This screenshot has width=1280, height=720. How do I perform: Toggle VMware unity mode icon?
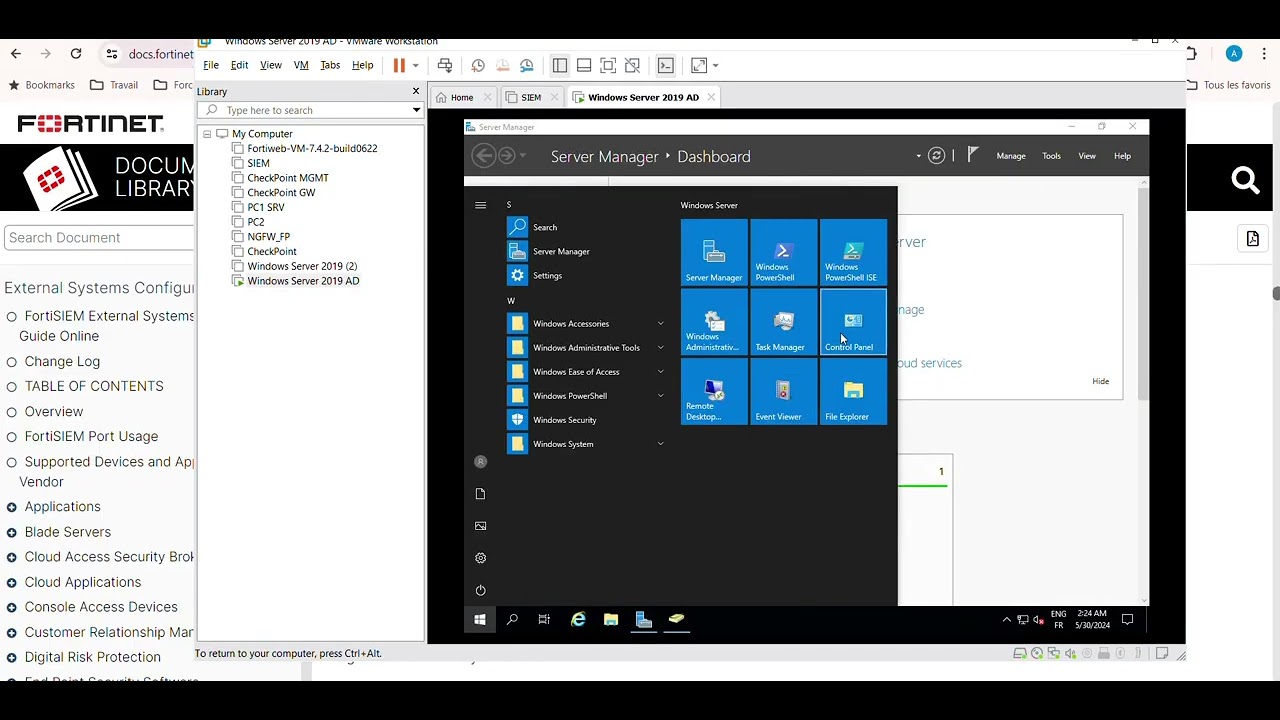[632, 65]
